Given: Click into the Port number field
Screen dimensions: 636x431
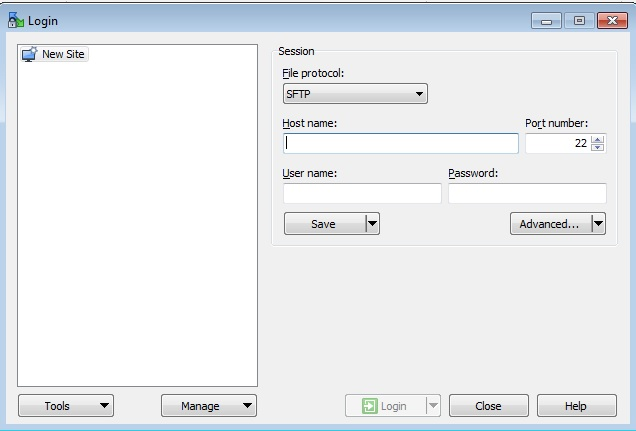Looking at the screenshot, I should (557, 143).
